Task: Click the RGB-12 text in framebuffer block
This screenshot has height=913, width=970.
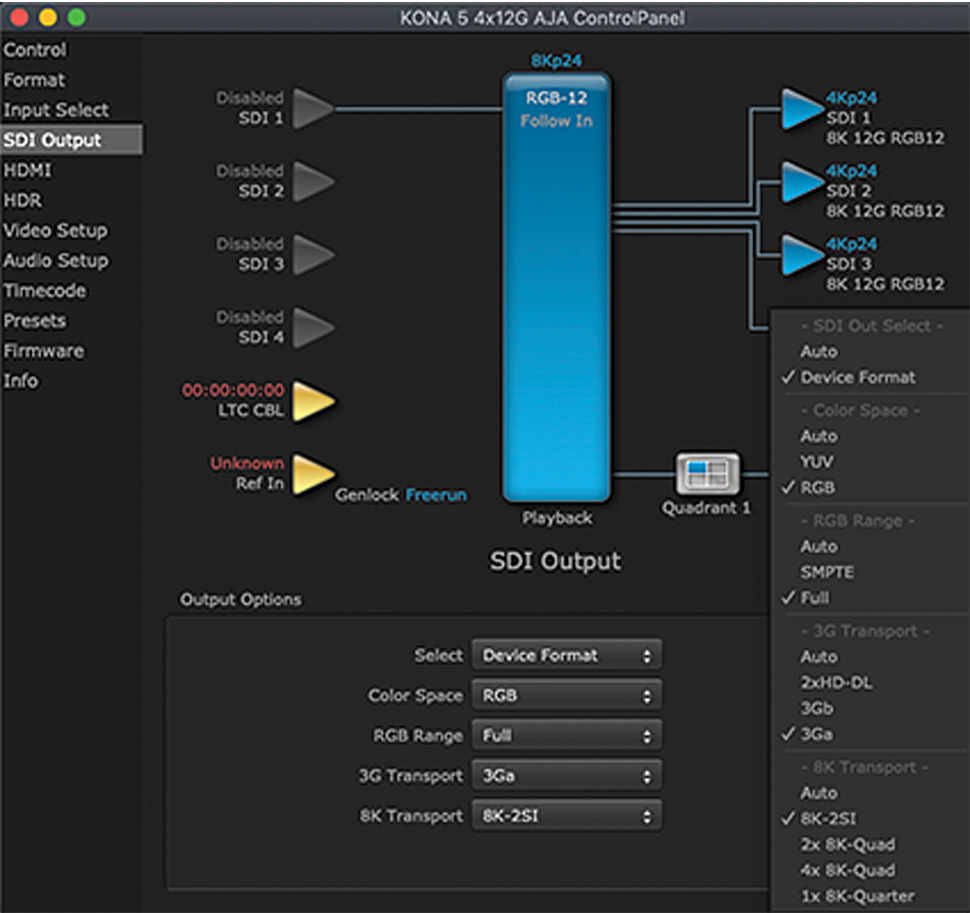Action: point(556,98)
